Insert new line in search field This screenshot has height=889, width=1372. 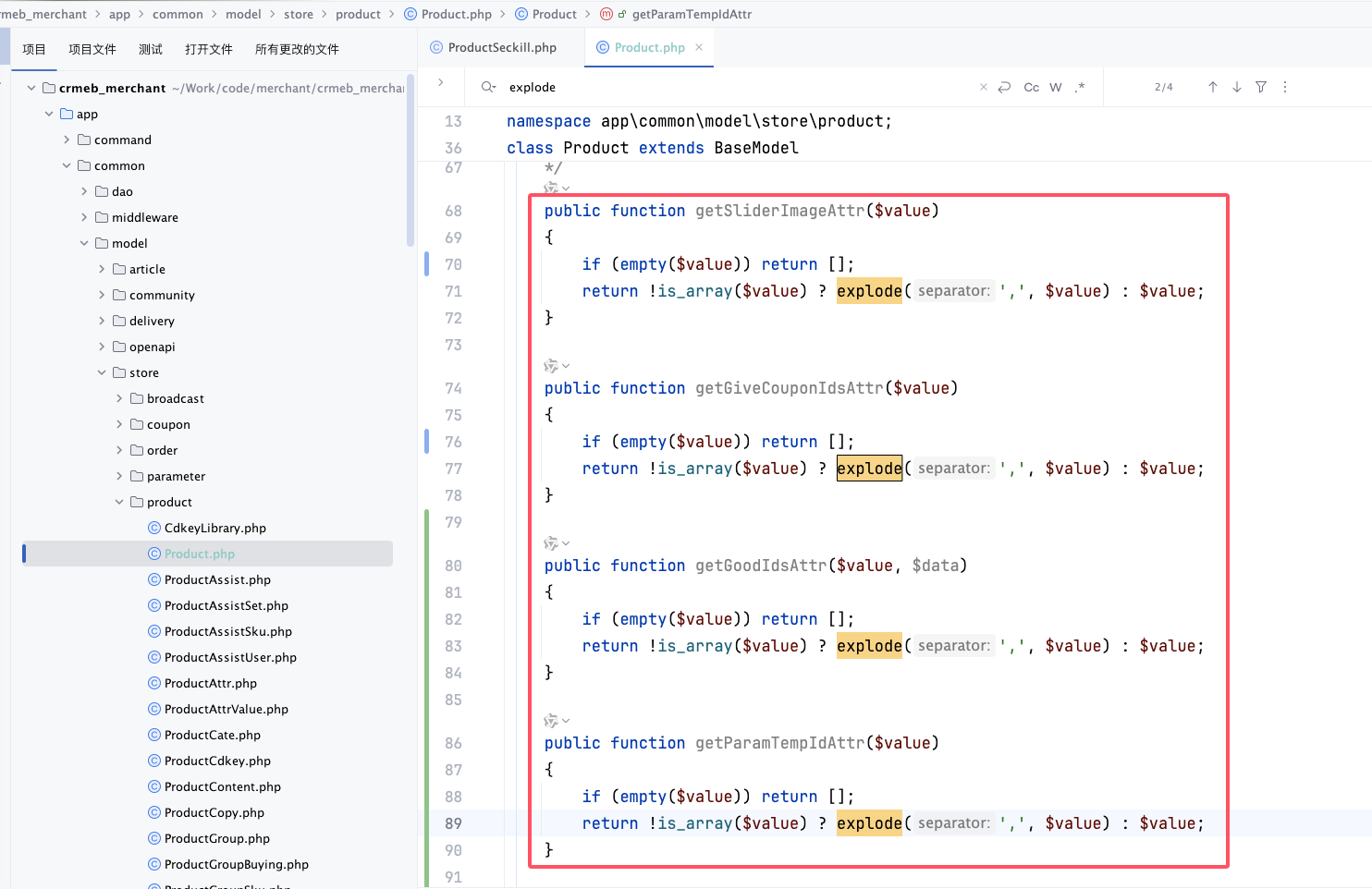click(x=1005, y=87)
